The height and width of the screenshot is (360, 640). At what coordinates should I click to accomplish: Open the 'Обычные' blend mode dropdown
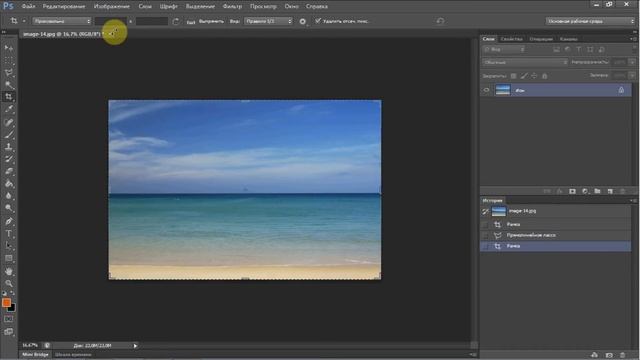coord(525,62)
